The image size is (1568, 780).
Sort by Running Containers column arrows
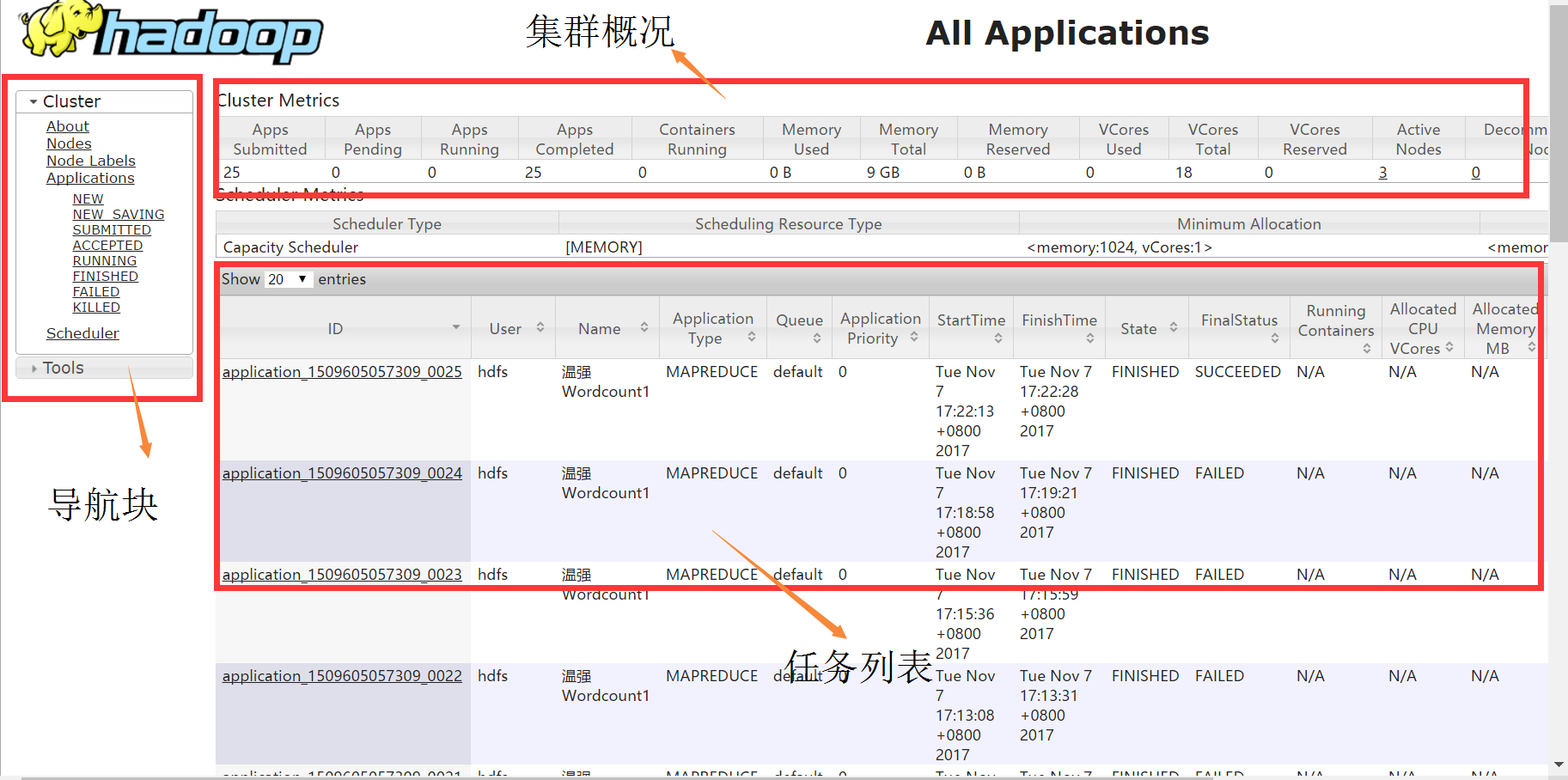1367,348
